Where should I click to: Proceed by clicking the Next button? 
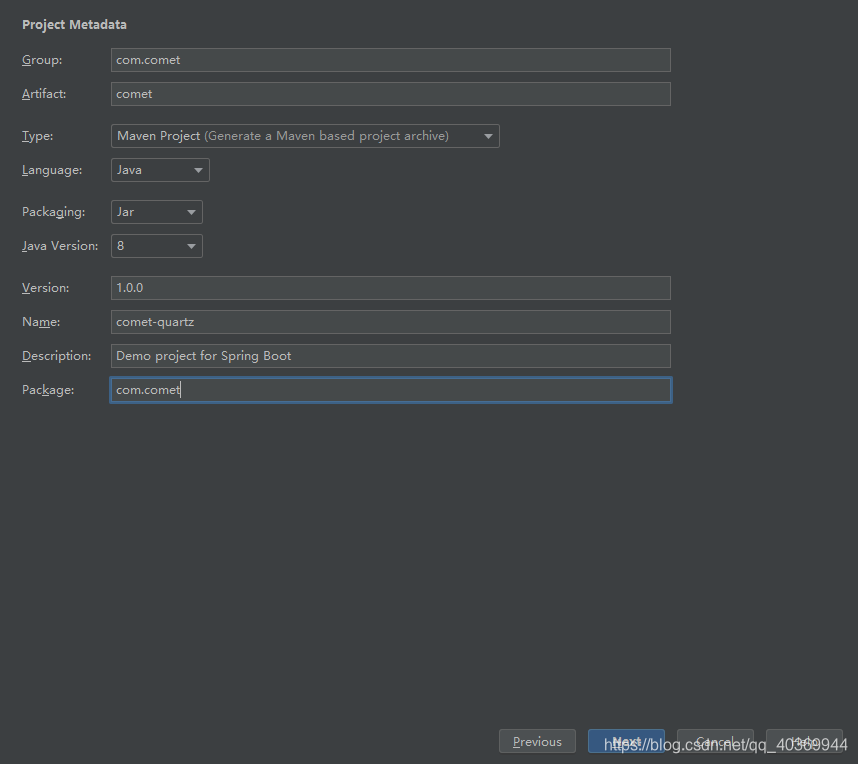point(626,742)
